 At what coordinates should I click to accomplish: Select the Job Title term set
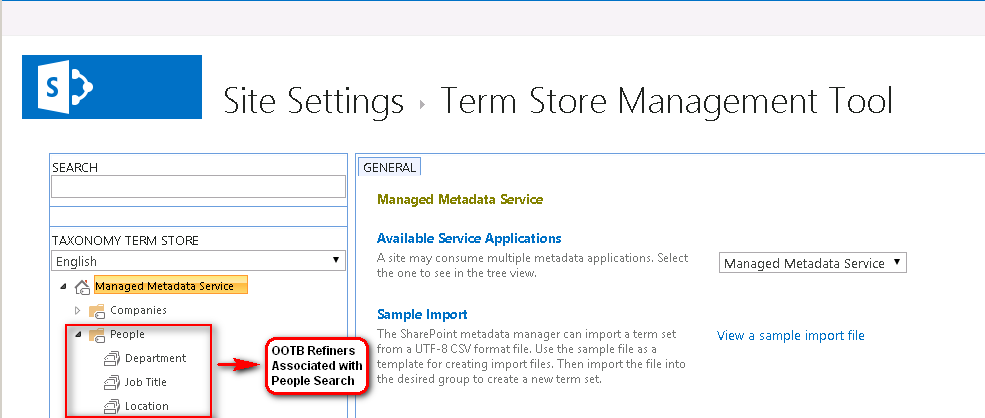coord(146,383)
